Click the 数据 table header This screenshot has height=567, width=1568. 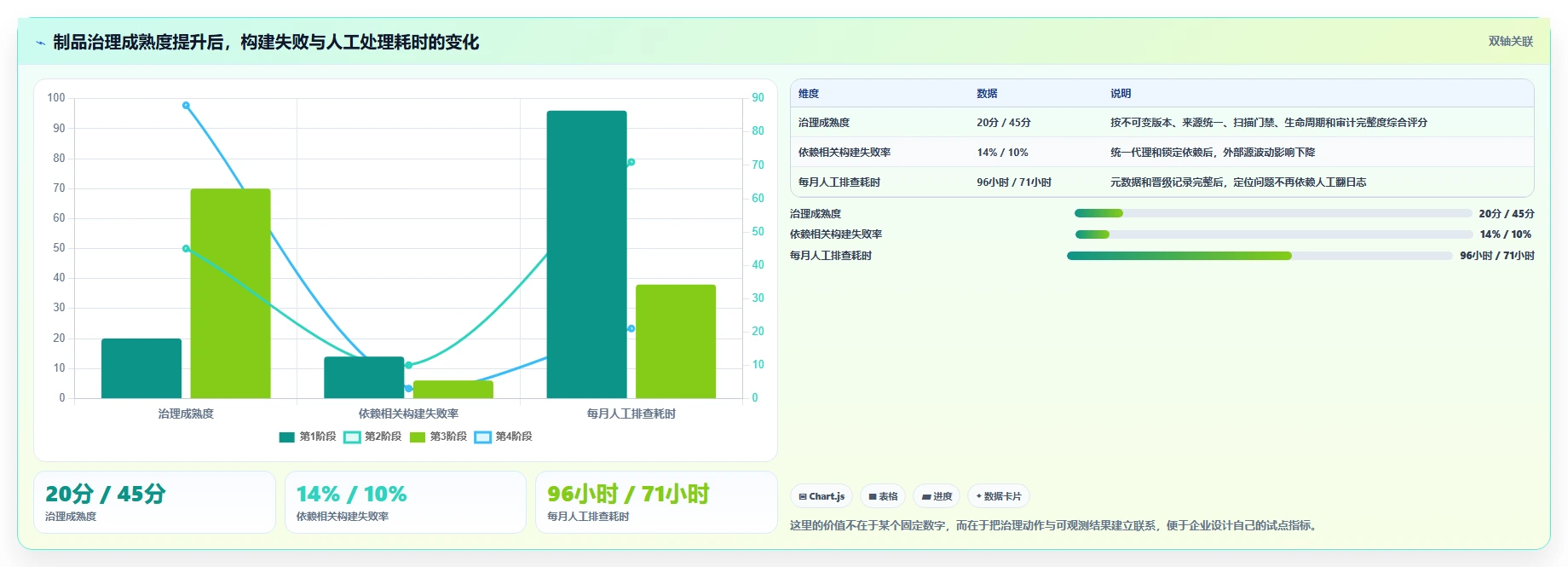tap(987, 94)
